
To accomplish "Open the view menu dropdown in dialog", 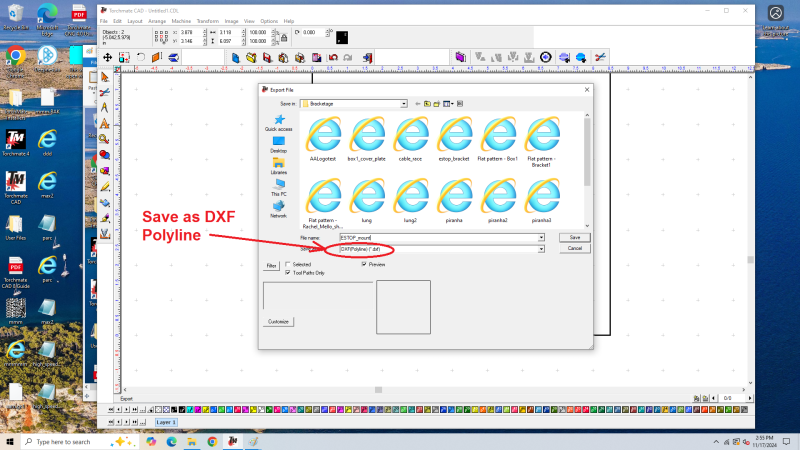I will [448, 104].
